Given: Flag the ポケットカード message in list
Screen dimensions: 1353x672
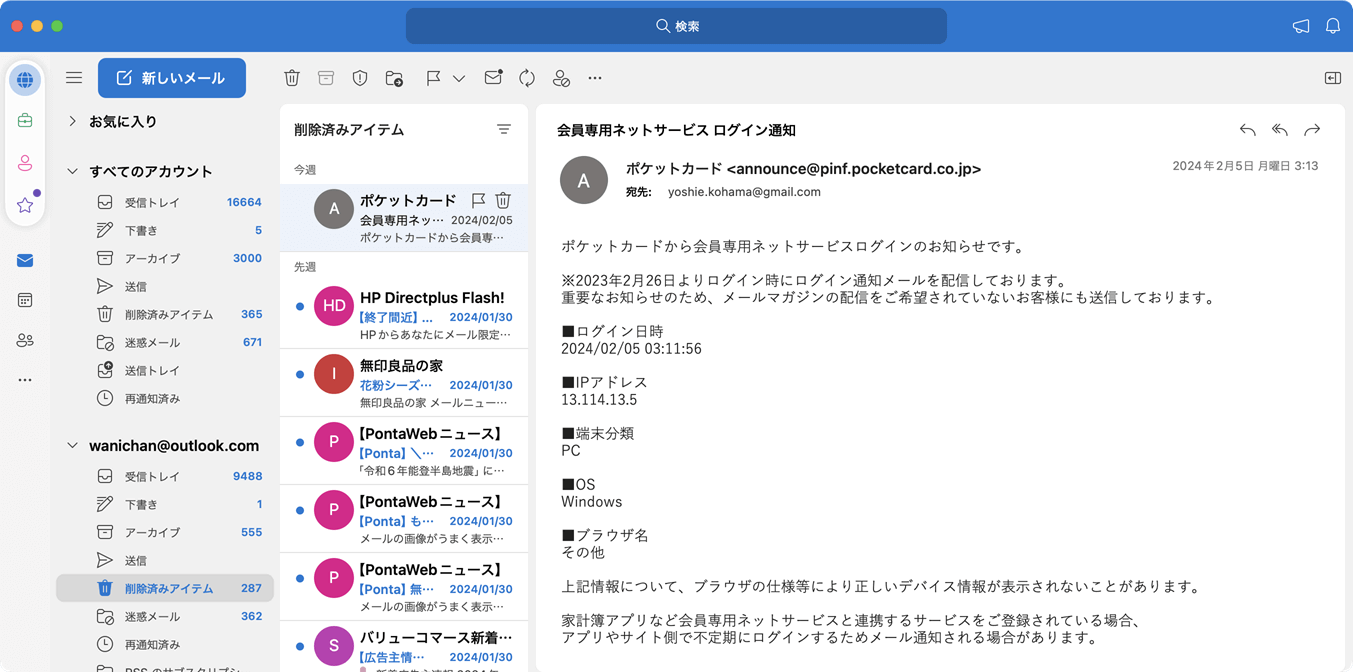Looking at the screenshot, I should tap(478, 201).
